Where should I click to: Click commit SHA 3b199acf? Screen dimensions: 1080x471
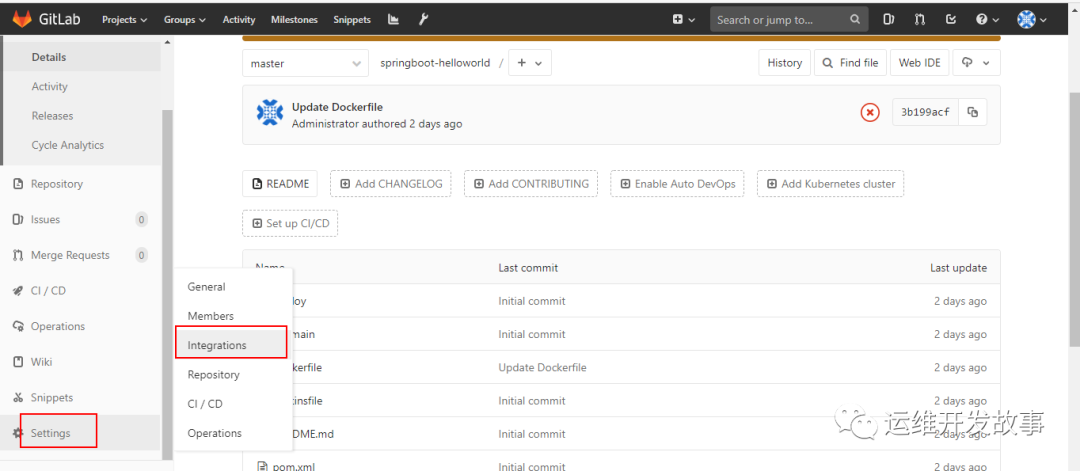[x=925, y=112]
